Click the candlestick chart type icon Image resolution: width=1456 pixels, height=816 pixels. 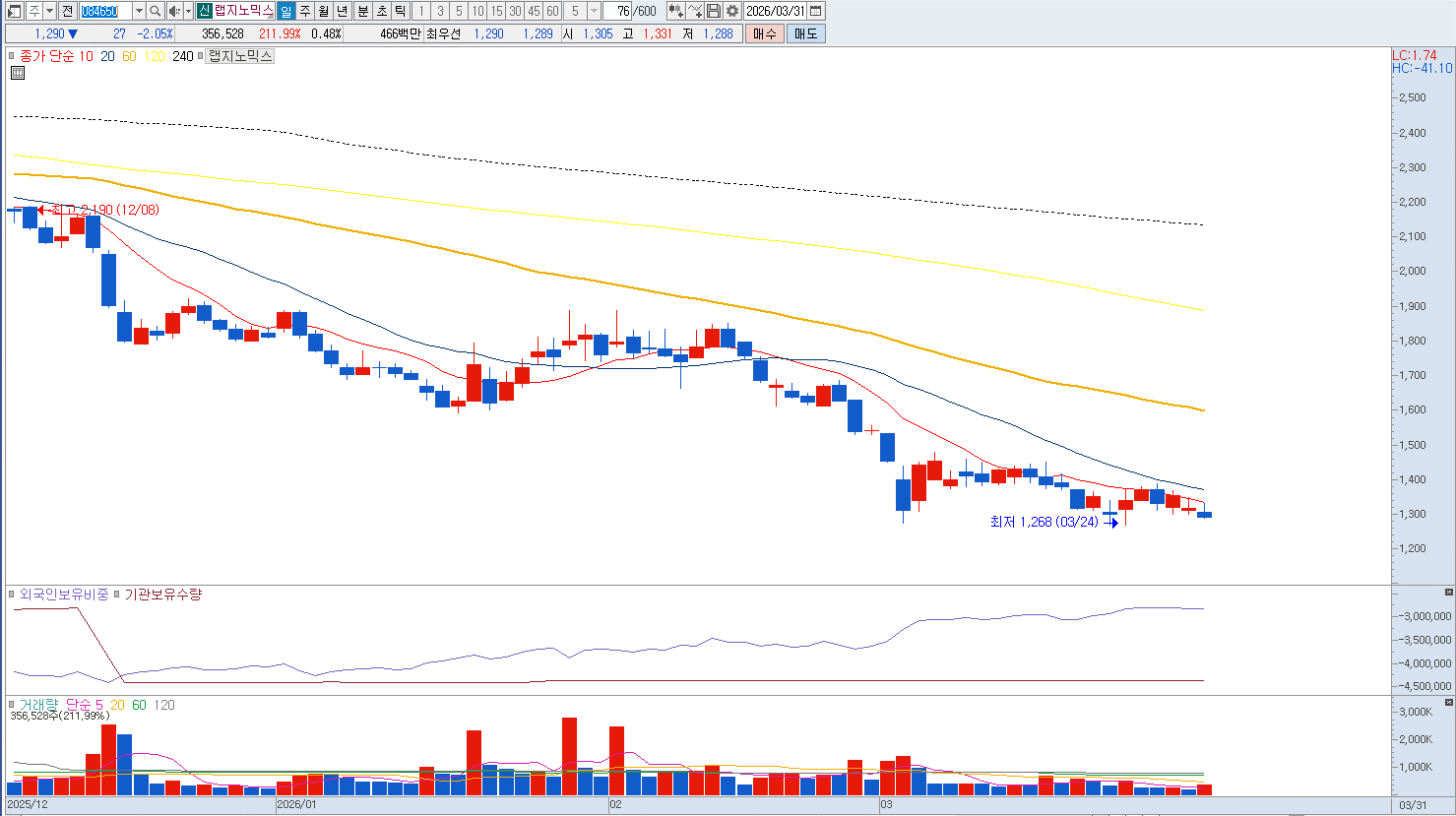pos(675,11)
